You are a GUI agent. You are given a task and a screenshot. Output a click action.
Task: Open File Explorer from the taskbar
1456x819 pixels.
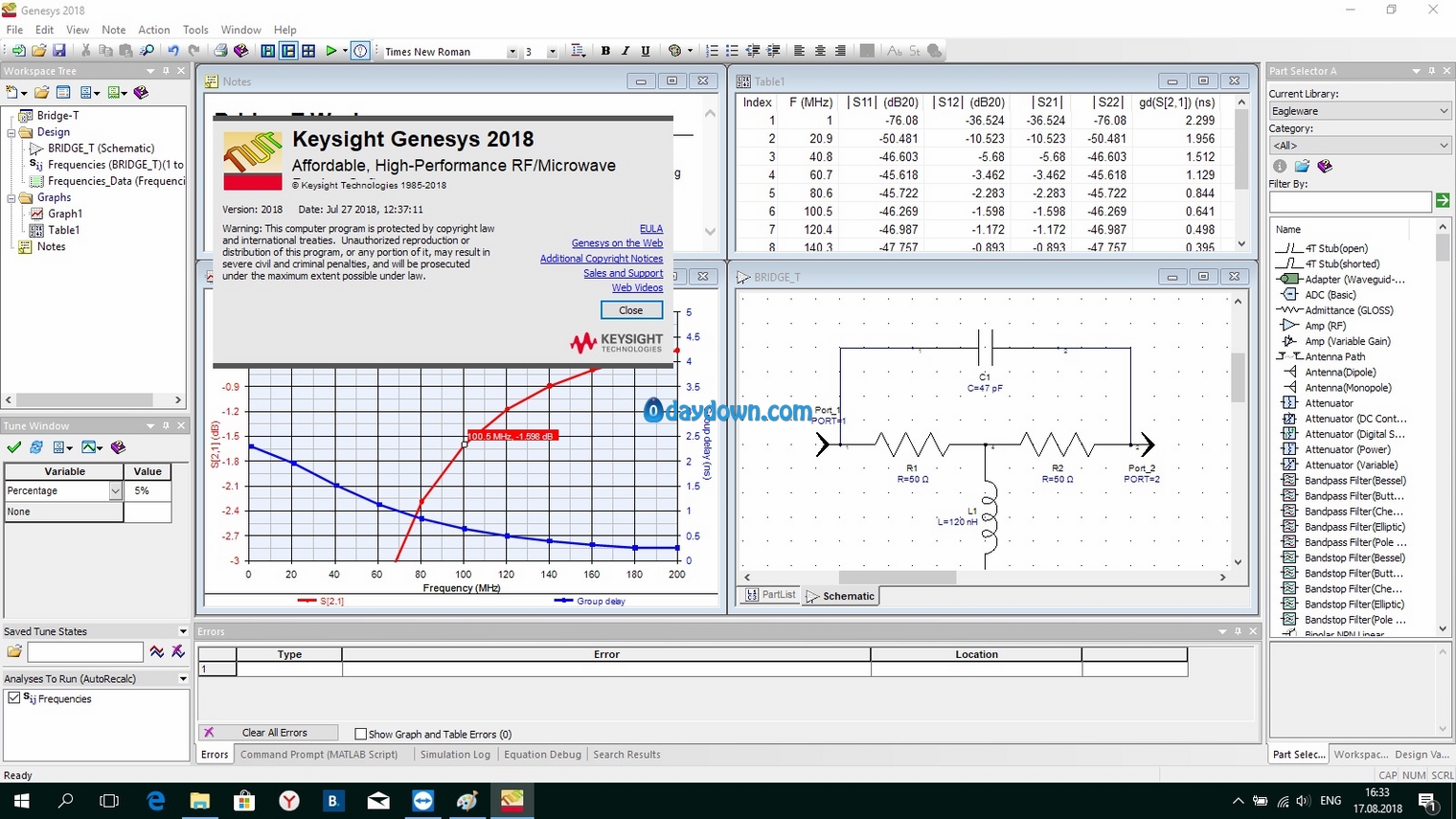coord(199,800)
